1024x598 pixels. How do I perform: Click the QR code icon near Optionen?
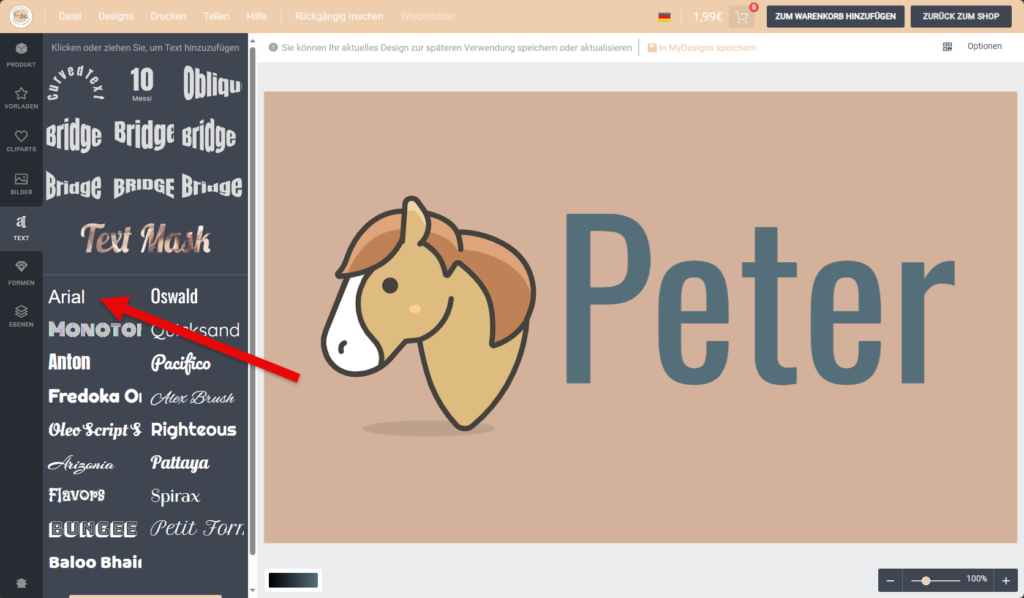[947, 47]
